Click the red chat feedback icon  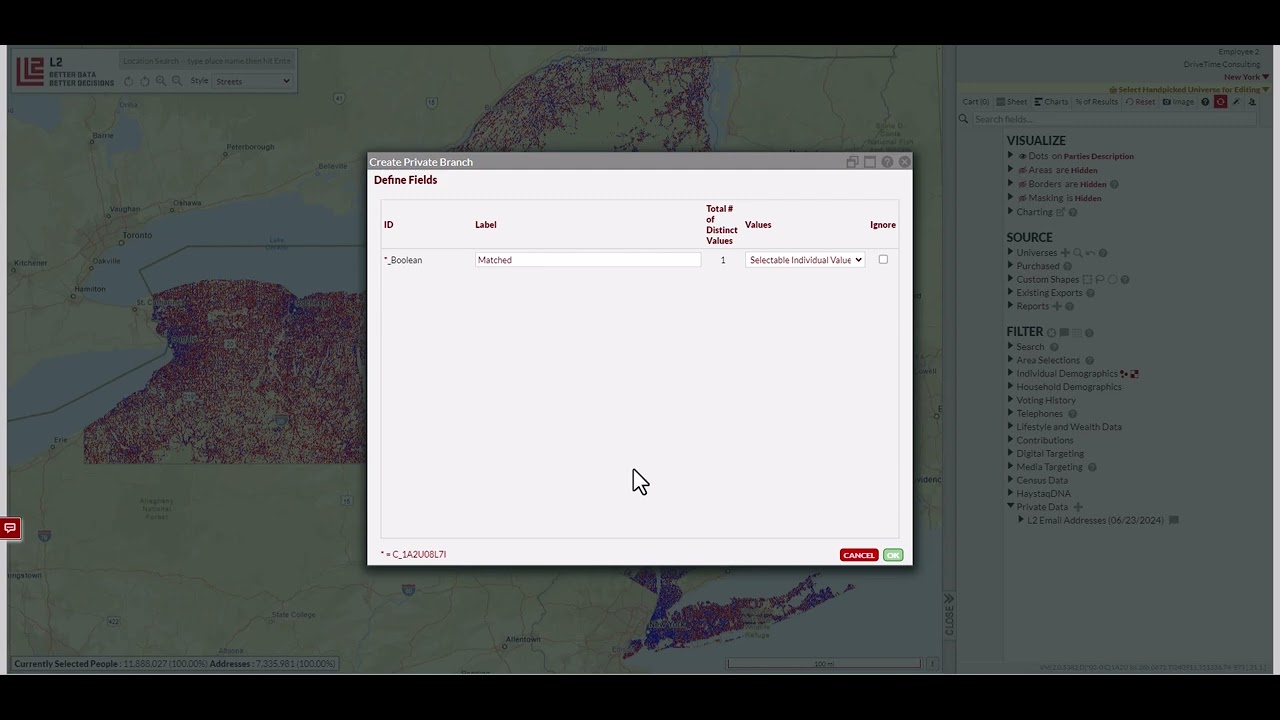(10, 528)
